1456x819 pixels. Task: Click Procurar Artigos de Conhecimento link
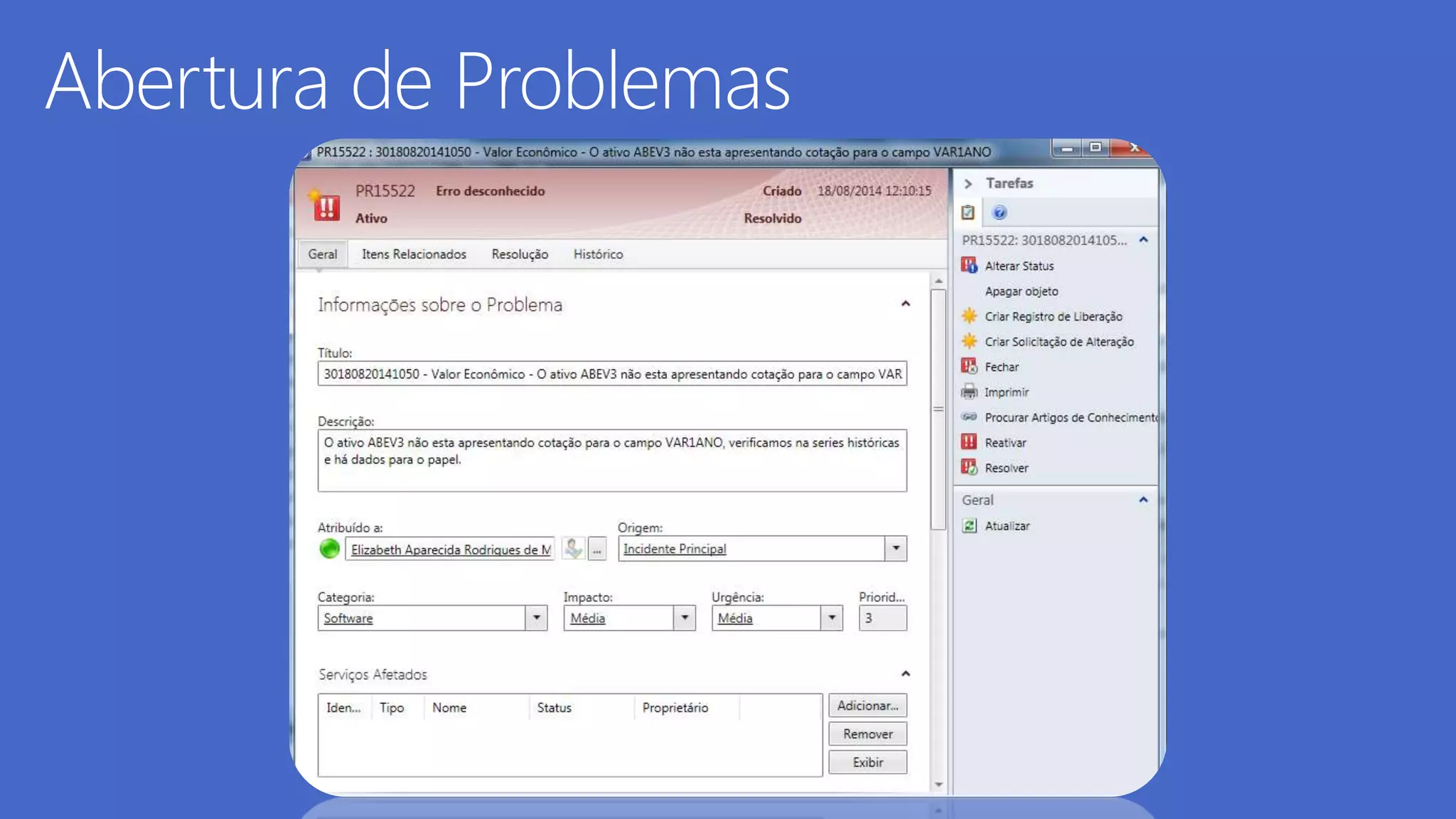[x=1071, y=417]
